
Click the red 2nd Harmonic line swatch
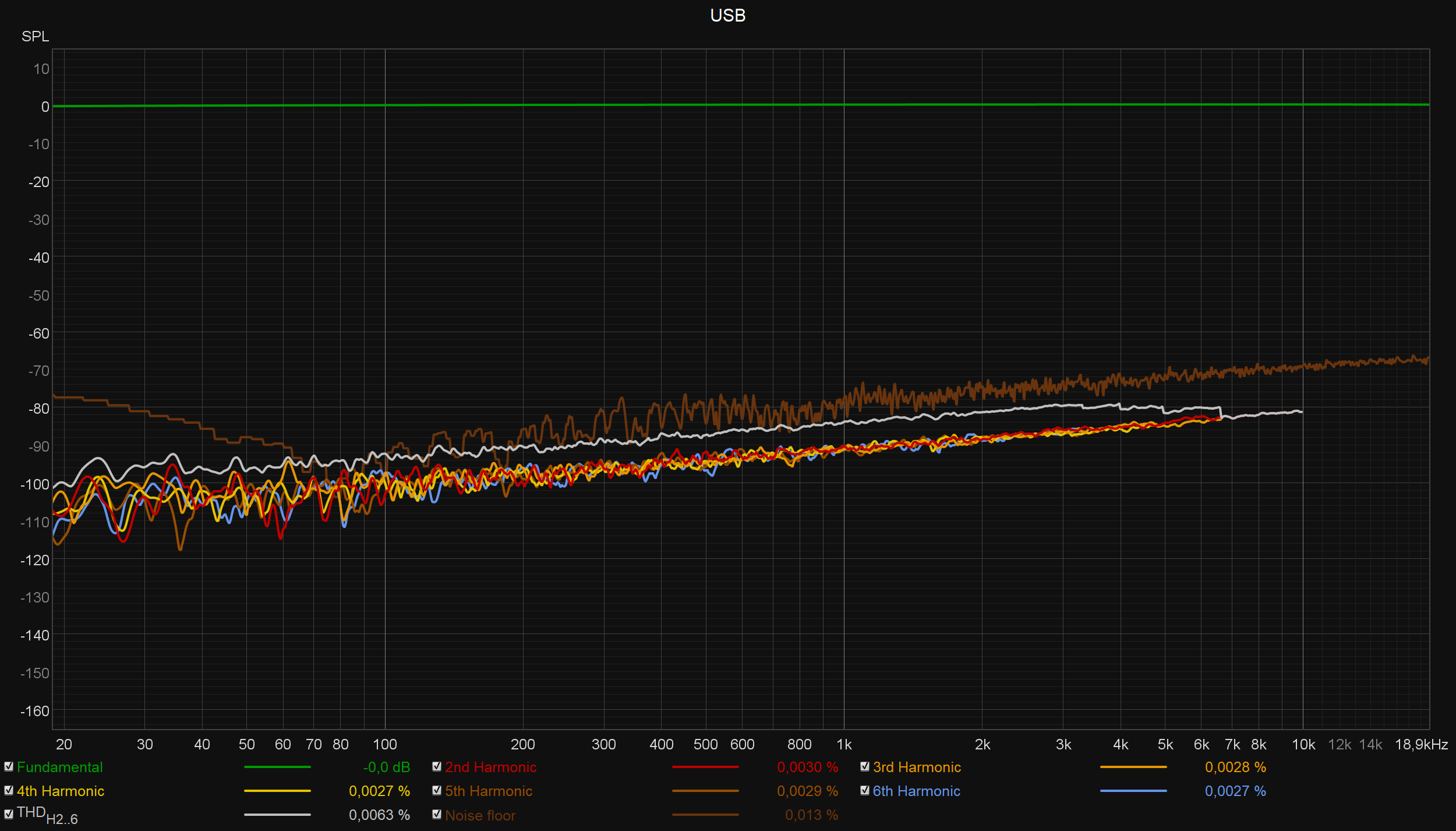[x=705, y=767]
